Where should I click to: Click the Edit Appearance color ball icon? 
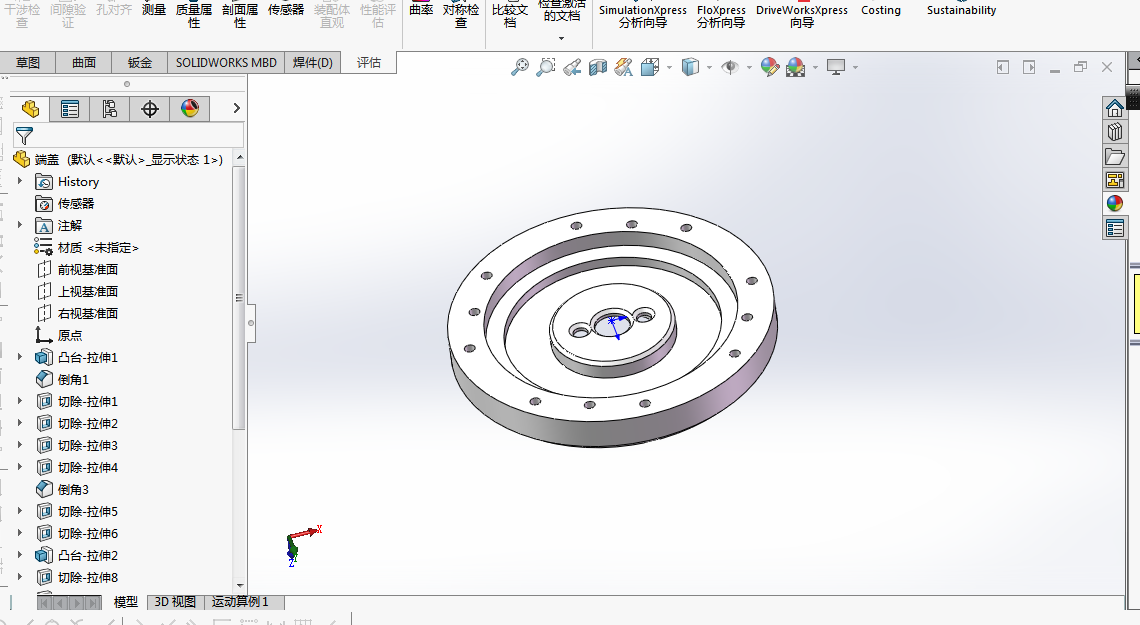tap(770, 68)
